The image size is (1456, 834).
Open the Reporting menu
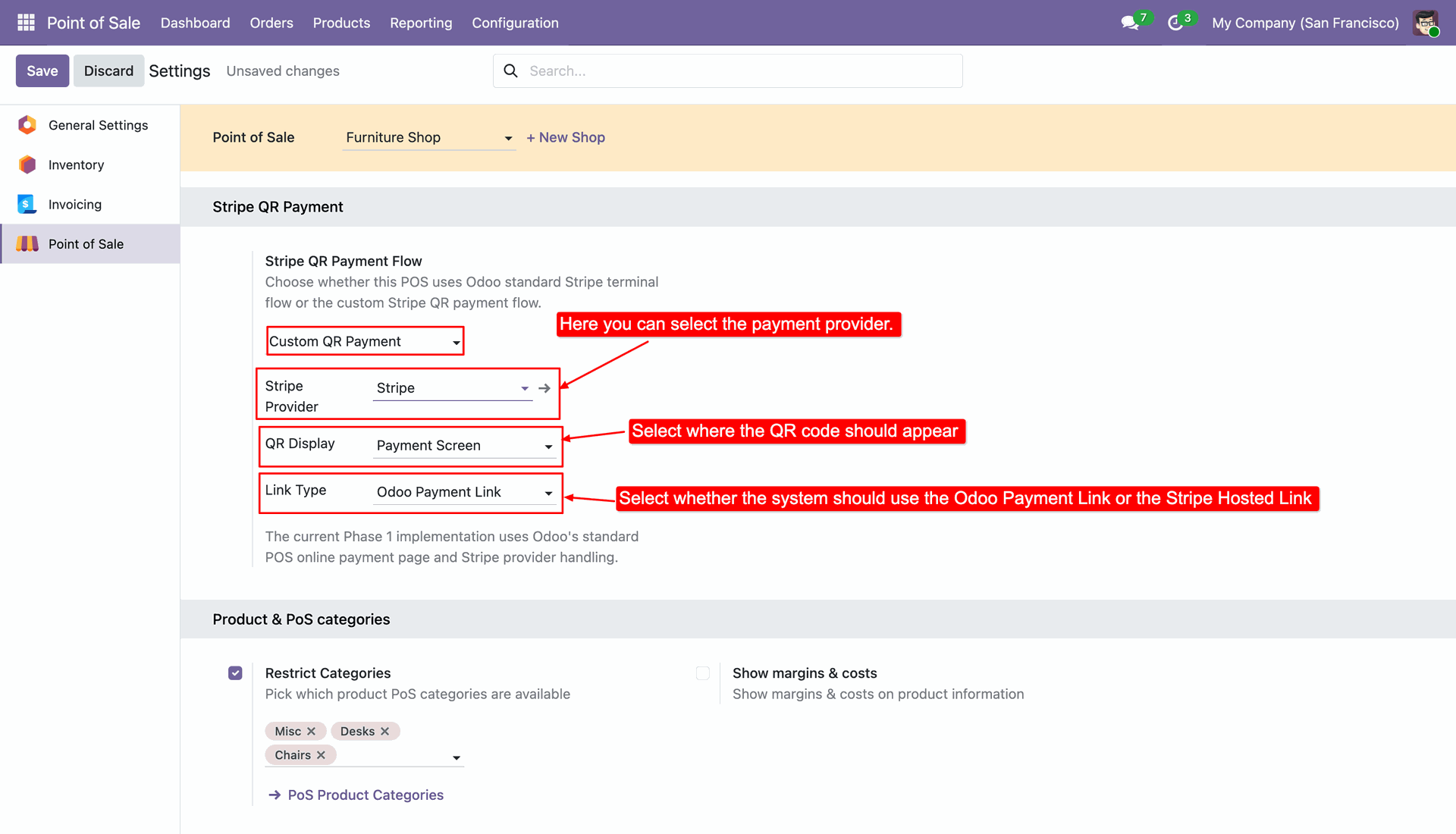pyautogui.click(x=421, y=23)
